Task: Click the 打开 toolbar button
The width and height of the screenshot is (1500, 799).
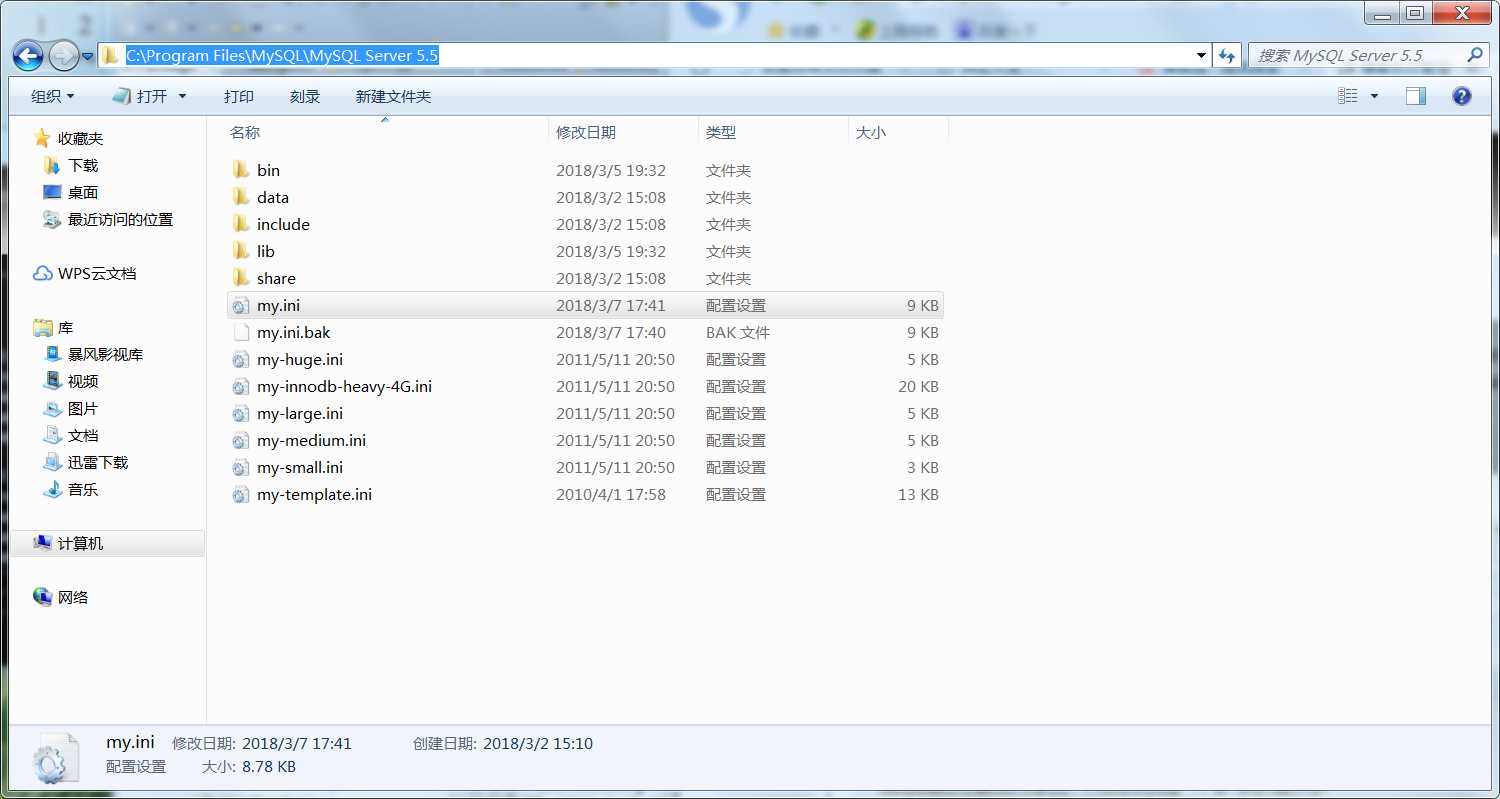Action: [140, 97]
